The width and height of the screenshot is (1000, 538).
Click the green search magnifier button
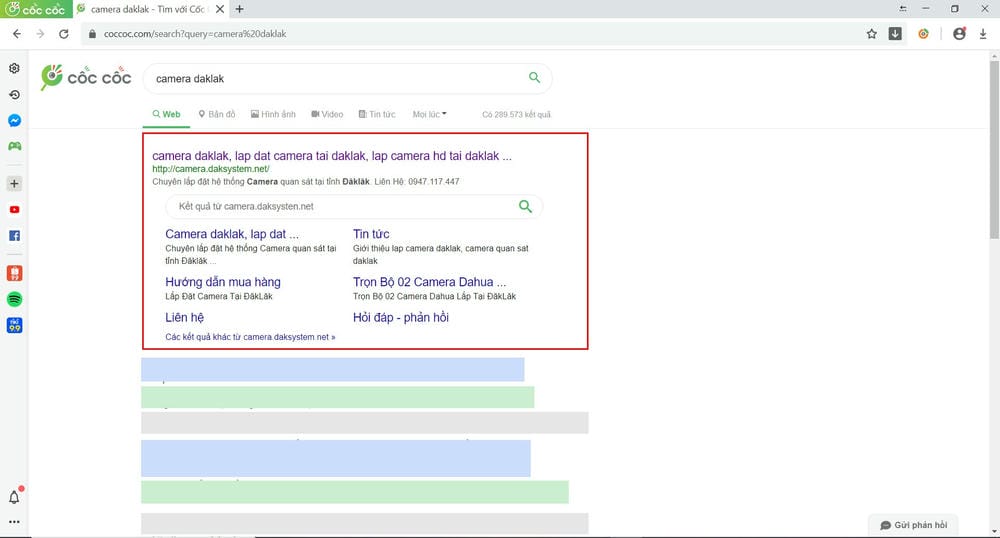[x=534, y=78]
